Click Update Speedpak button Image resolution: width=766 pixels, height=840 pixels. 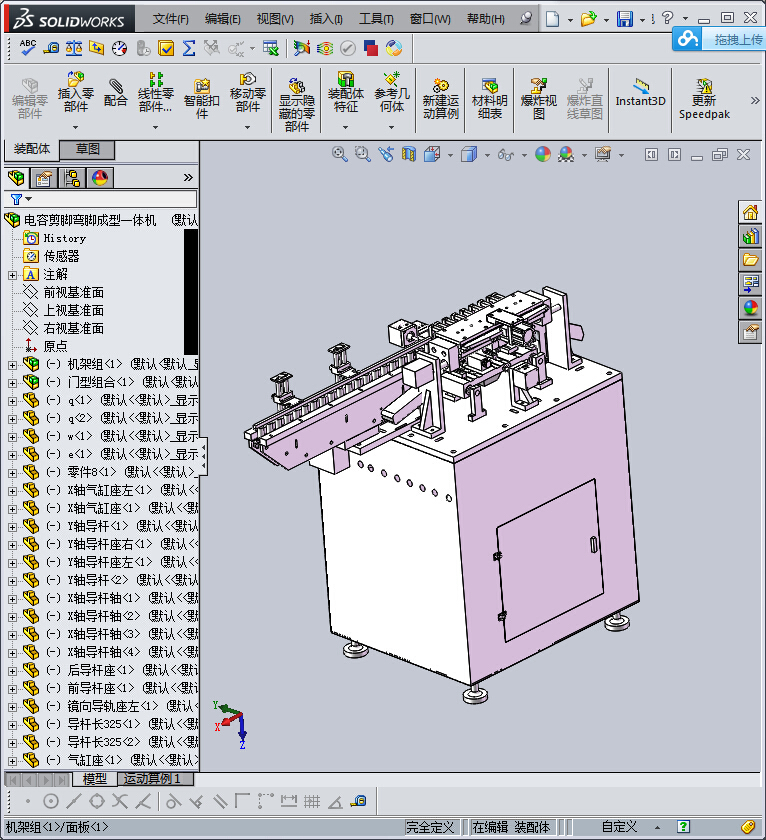pyautogui.click(x=704, y=99)
